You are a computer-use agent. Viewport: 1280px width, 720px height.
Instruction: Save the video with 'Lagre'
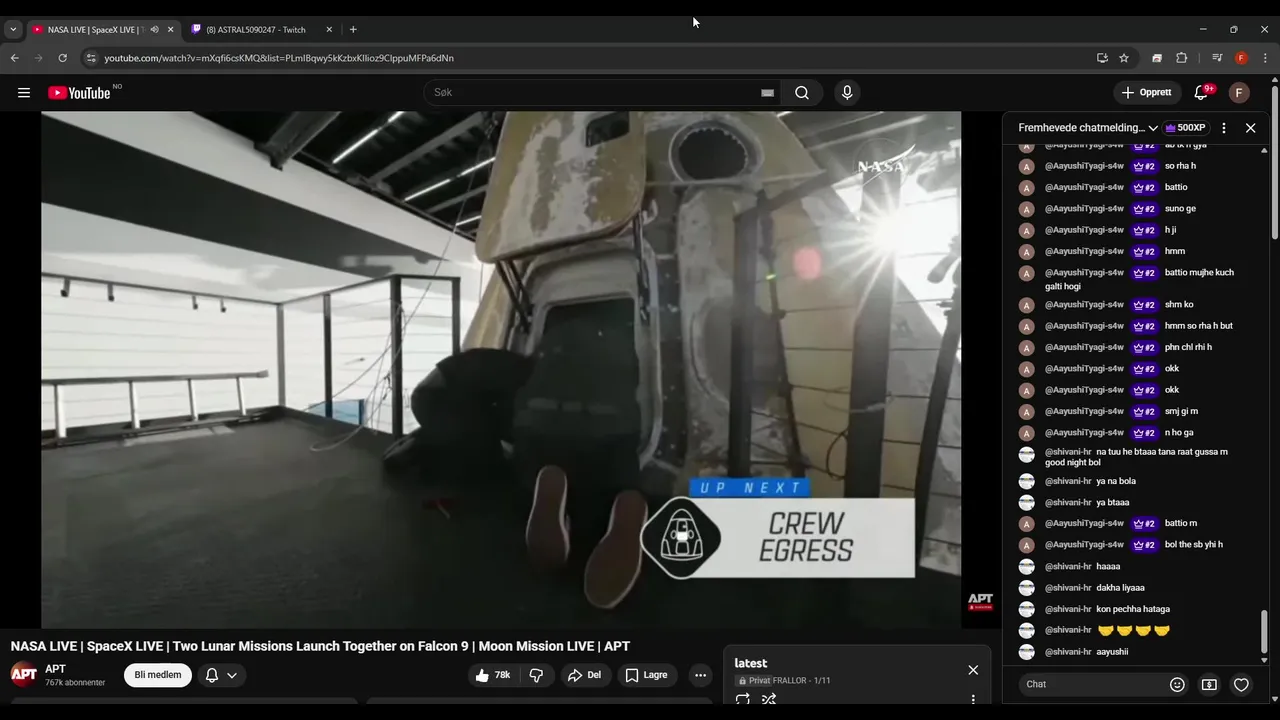click(x=647, y=675)
